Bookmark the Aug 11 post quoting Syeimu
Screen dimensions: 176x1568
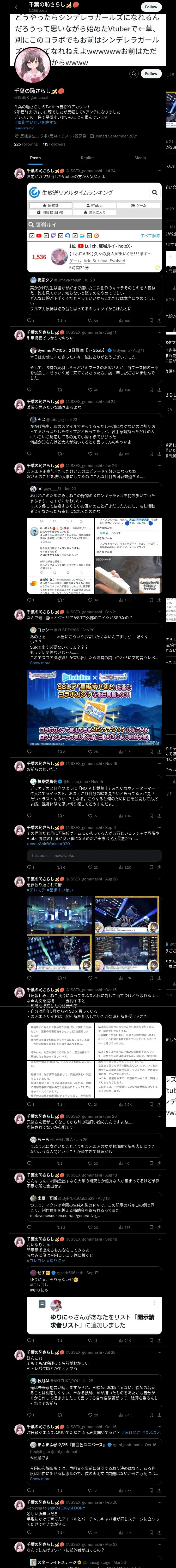click(x=151, y=390)
